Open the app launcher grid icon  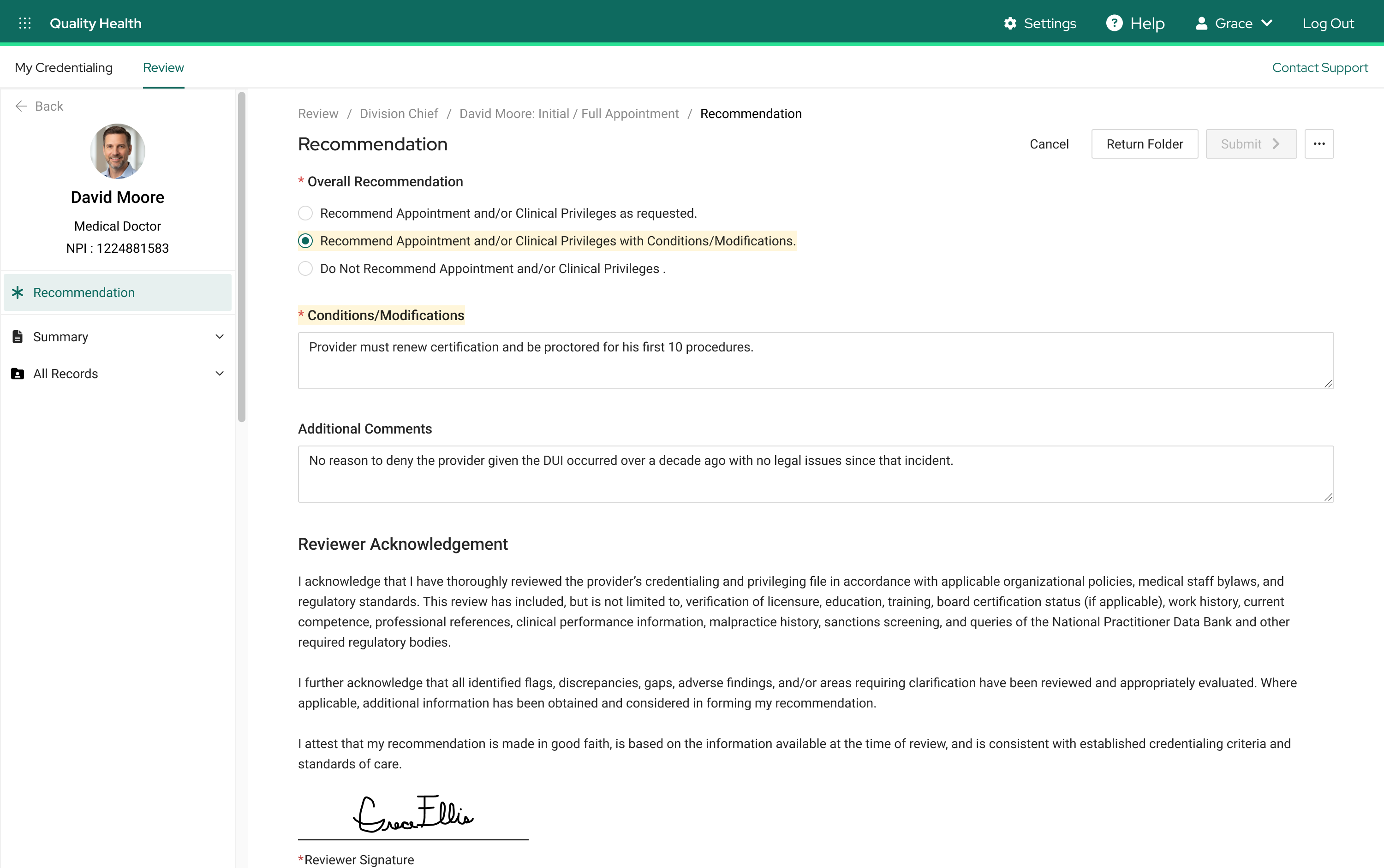point(25,23)
